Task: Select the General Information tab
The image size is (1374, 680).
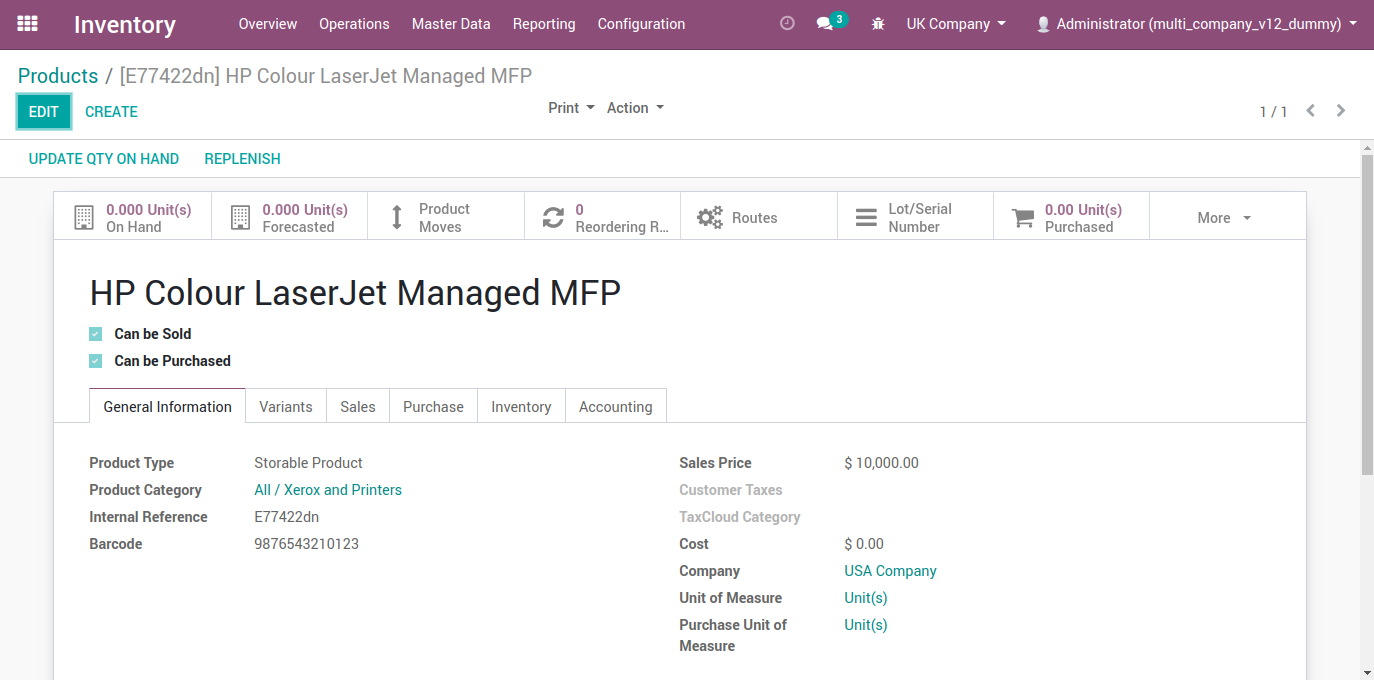Action: [x=168, y=406]
